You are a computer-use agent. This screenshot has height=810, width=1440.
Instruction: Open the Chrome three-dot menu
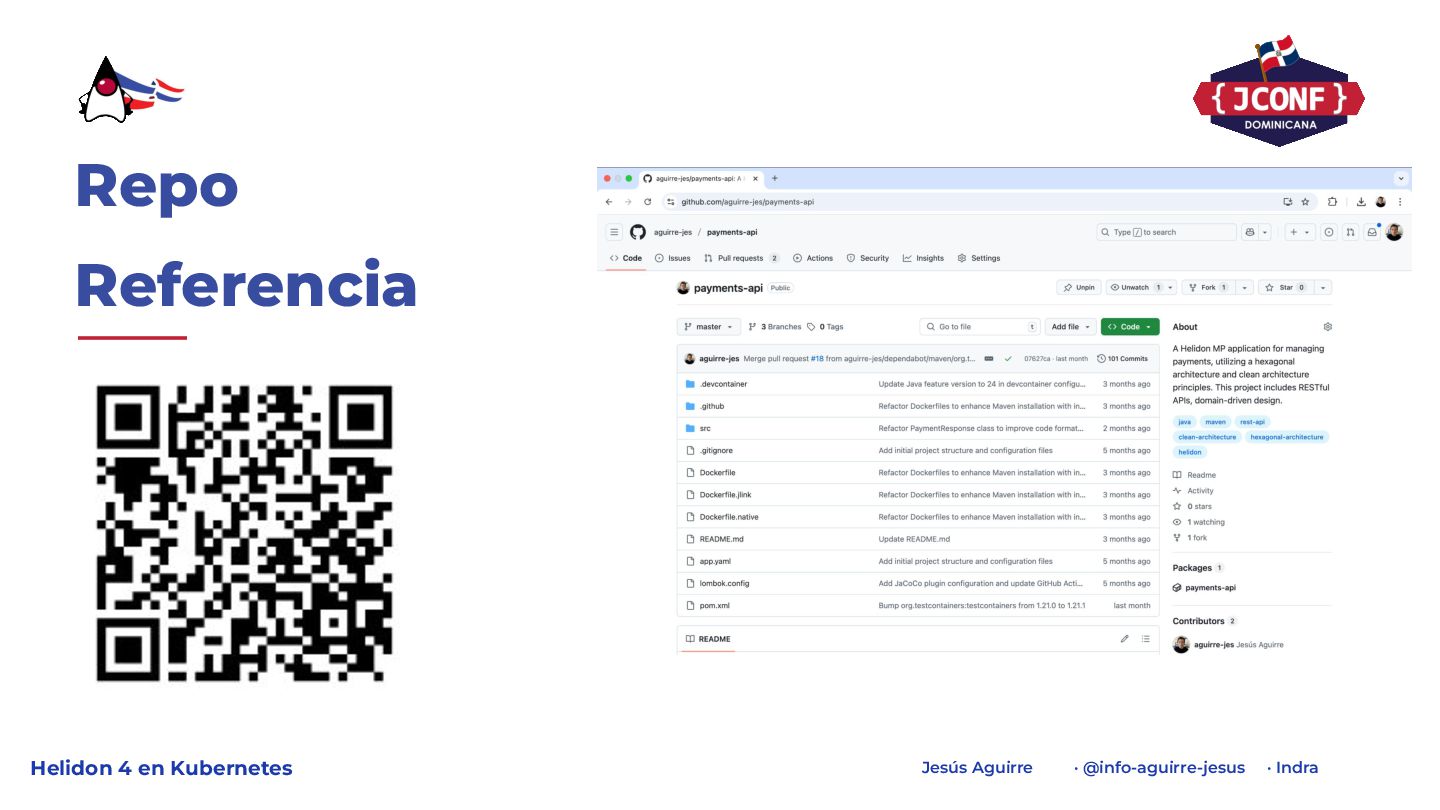click(1399, 202)
